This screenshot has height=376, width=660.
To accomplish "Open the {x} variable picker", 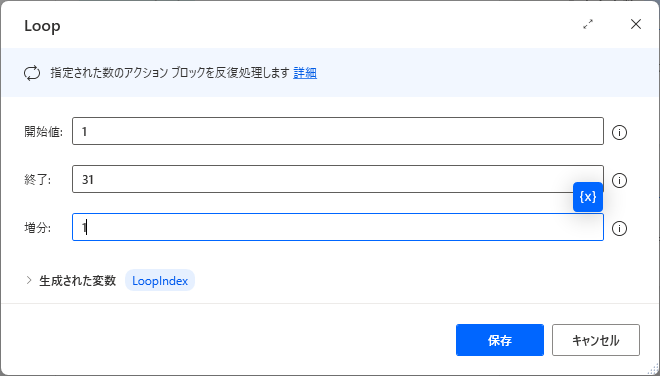I will pyautogui.click(x=588, y=197).
